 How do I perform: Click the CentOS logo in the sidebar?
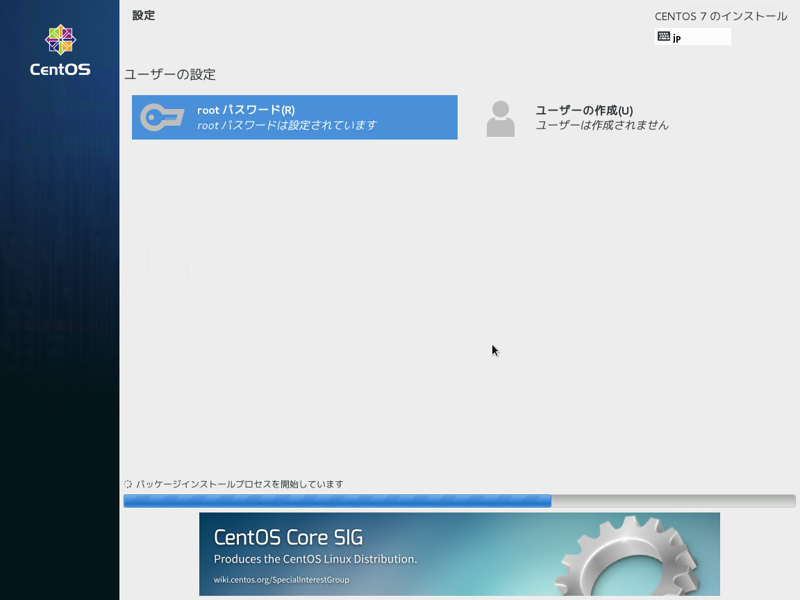(x=60, y=50)
